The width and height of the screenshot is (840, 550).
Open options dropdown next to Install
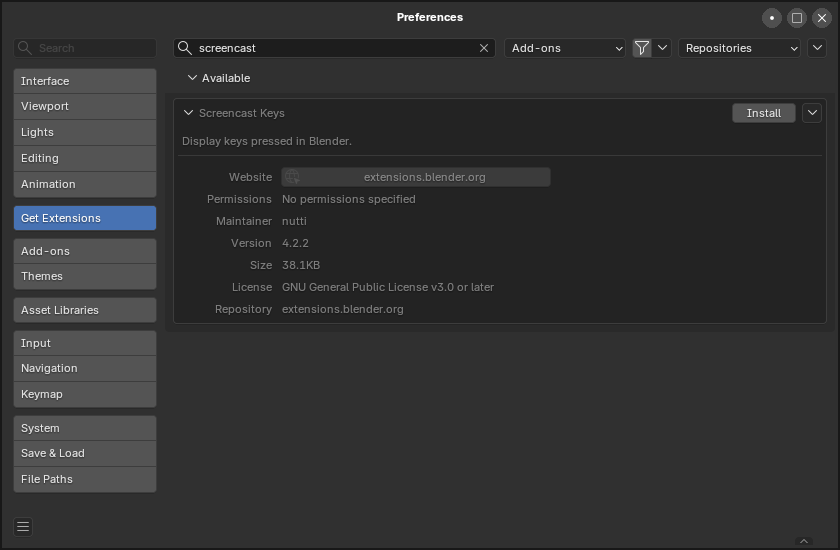tap(812, 113)
